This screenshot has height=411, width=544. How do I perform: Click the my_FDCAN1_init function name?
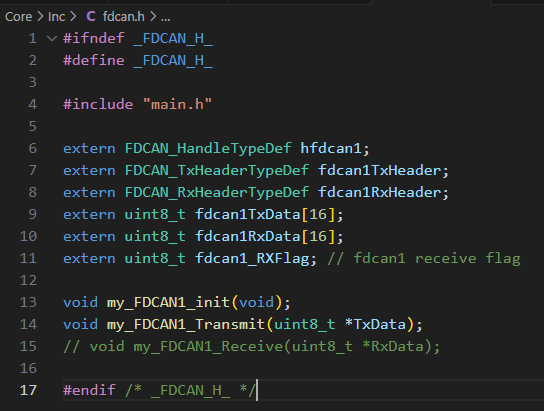tap(168, 302)
